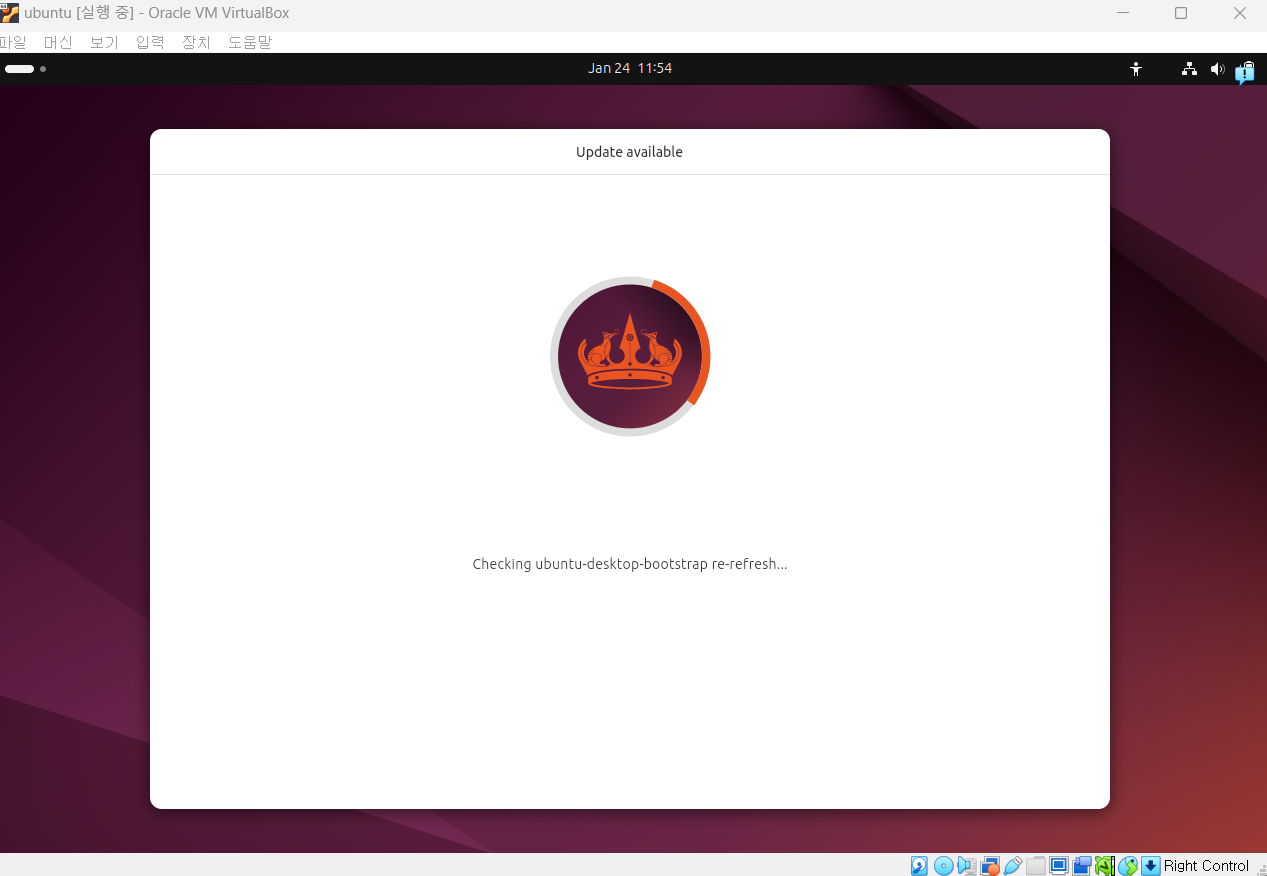Open the 파일 menu
This screenshot has height=876, width=1267.
pyautogui.click(x=13, y=42)
